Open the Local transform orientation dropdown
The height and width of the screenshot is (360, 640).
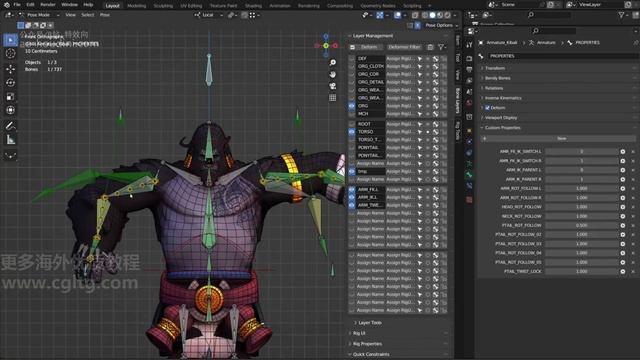(209, 15)
